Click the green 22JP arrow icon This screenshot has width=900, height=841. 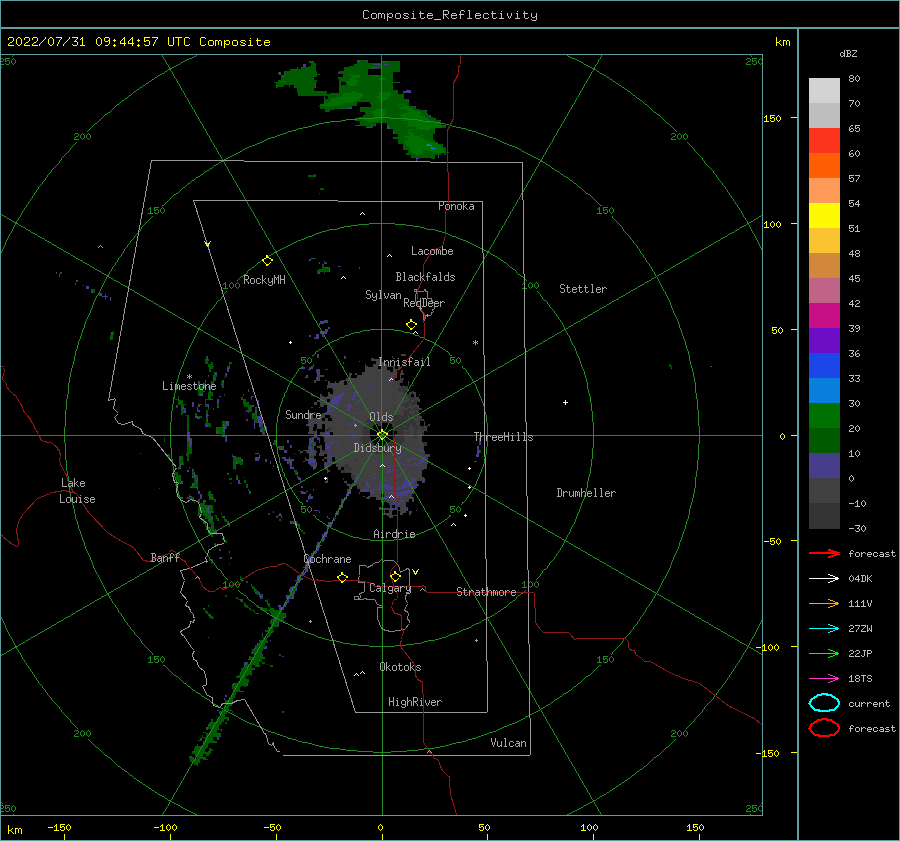824,653
